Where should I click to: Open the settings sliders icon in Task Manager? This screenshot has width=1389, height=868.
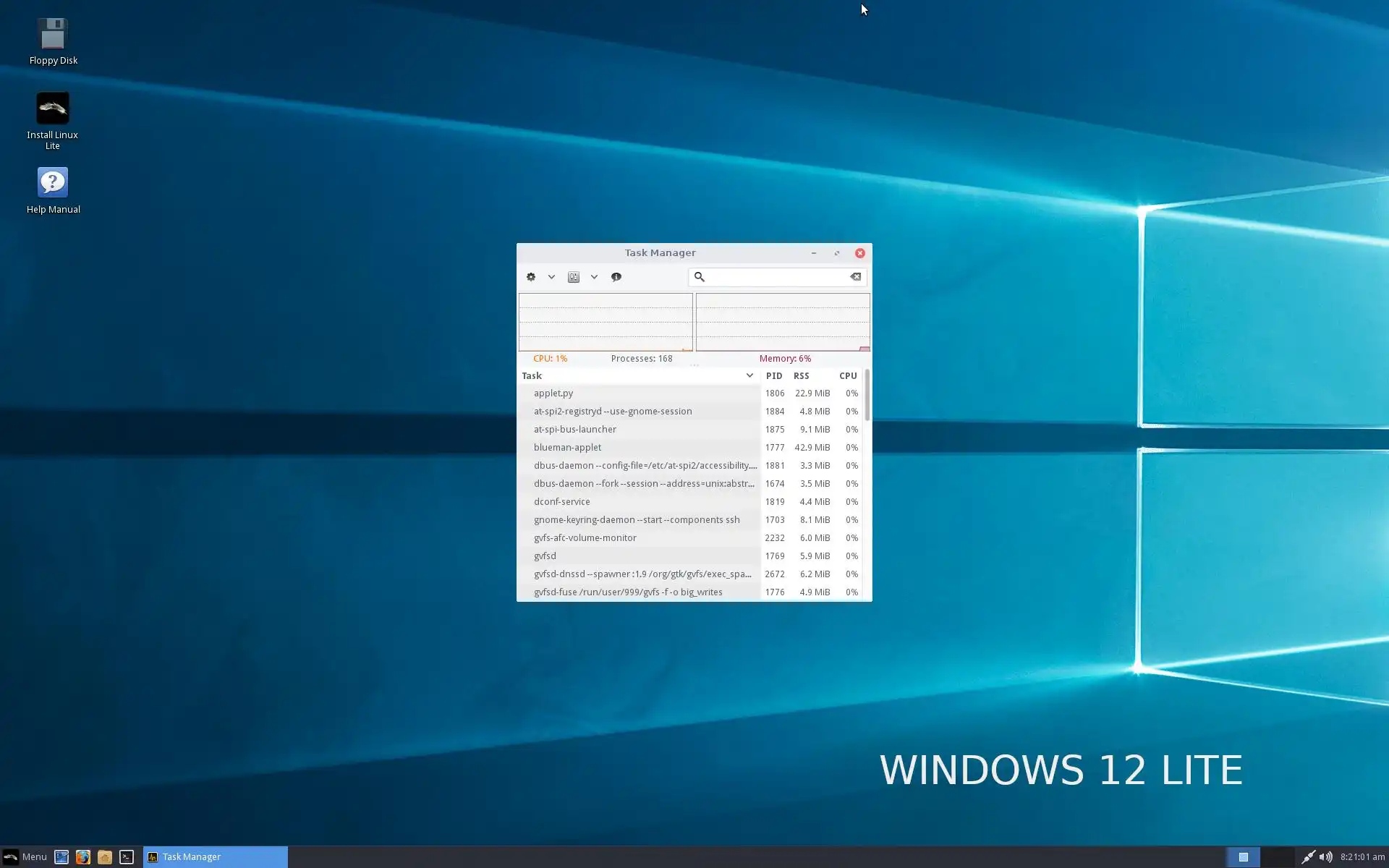pos(574,277)
